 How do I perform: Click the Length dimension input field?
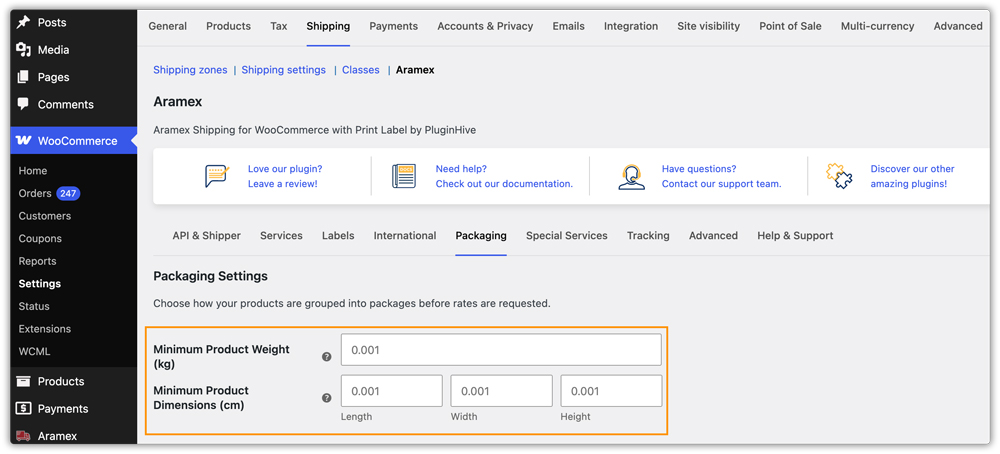(392, 391)
